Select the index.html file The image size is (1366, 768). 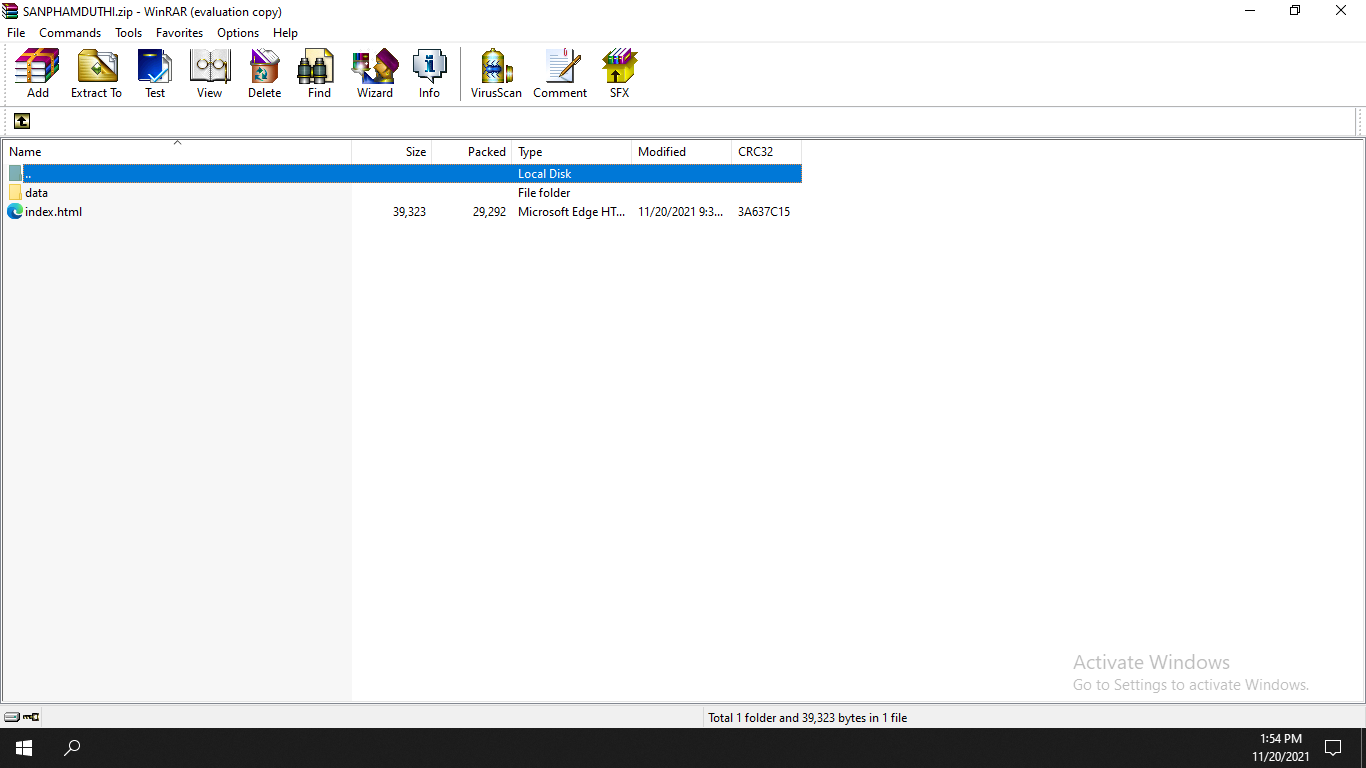tap(53, 212)
